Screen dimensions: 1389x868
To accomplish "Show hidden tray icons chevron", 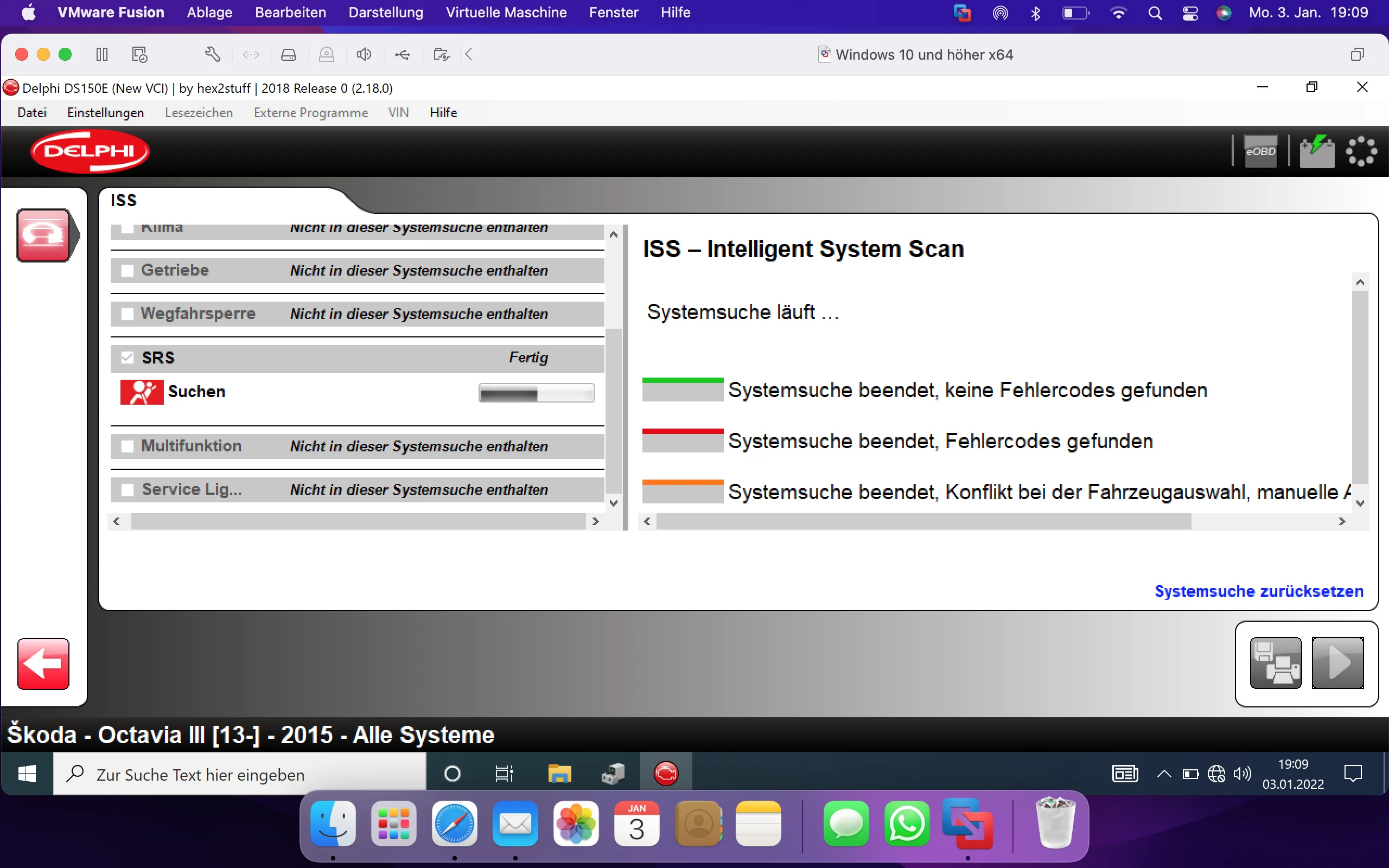I will coord(1164,774).
